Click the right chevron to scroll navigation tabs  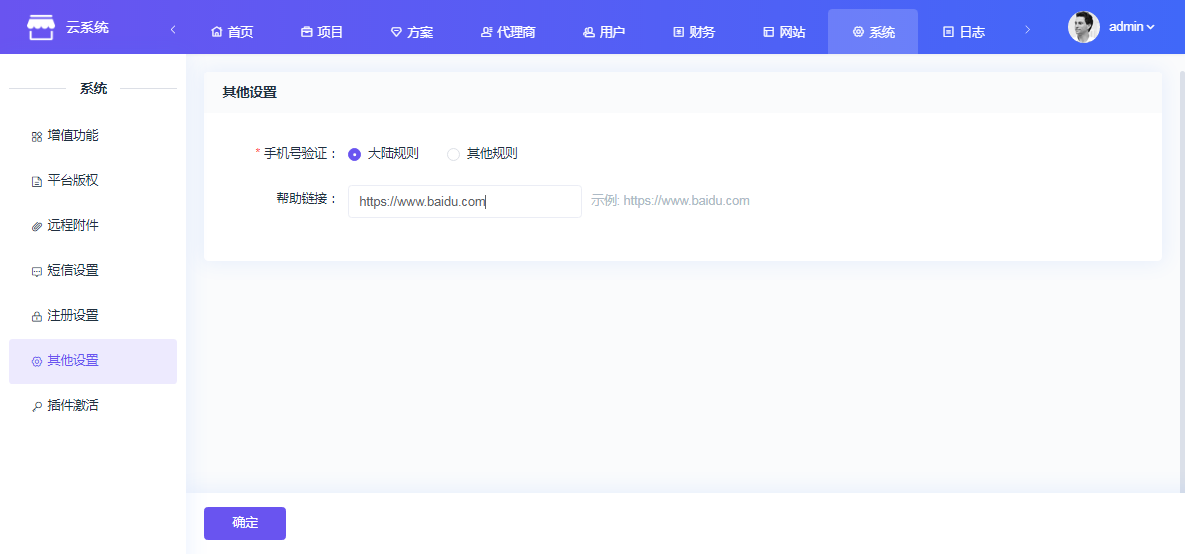pyautogui.click(x=1027, y=29)
